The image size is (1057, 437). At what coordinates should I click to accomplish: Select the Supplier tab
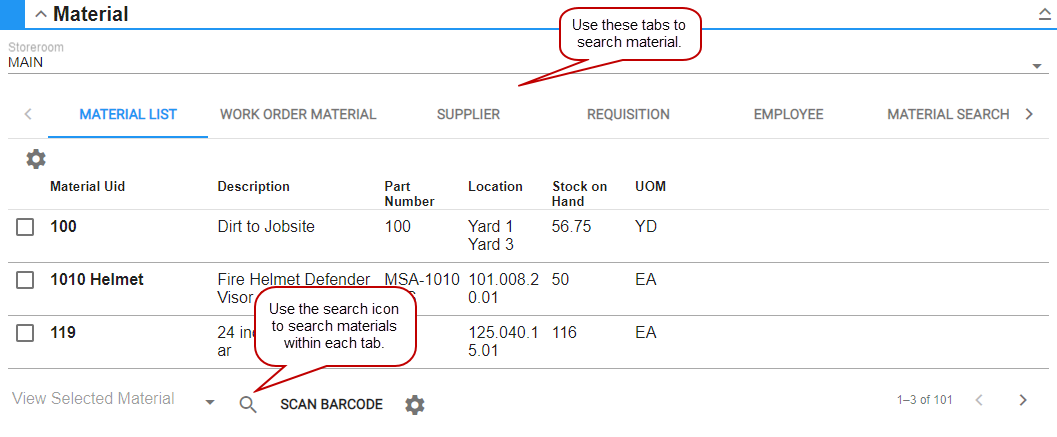pyautogui.click(x=469, y=115)
